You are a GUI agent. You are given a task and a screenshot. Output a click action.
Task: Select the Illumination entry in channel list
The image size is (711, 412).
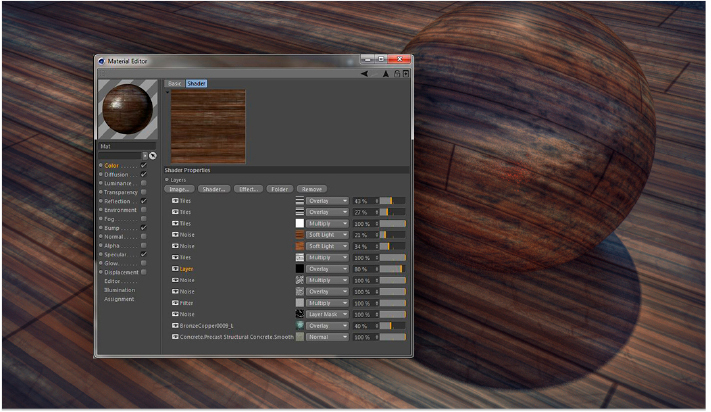[120, 290]
